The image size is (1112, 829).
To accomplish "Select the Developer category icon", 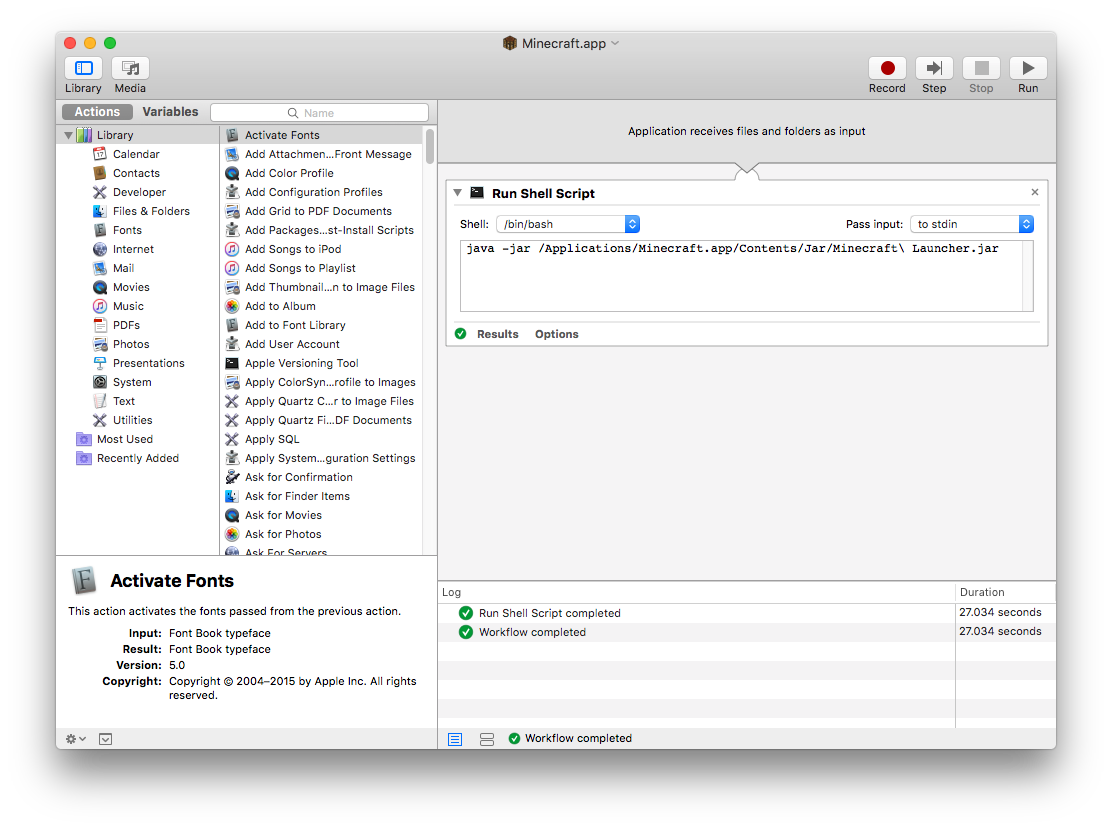I will [100, 192].
